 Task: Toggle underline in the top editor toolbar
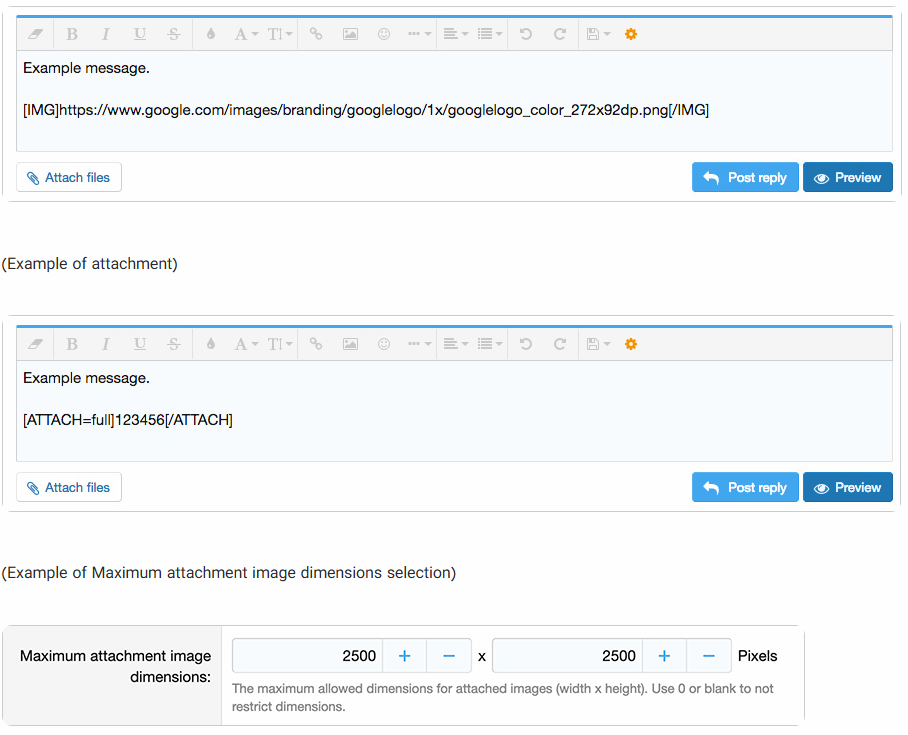(x=140, y=34)
